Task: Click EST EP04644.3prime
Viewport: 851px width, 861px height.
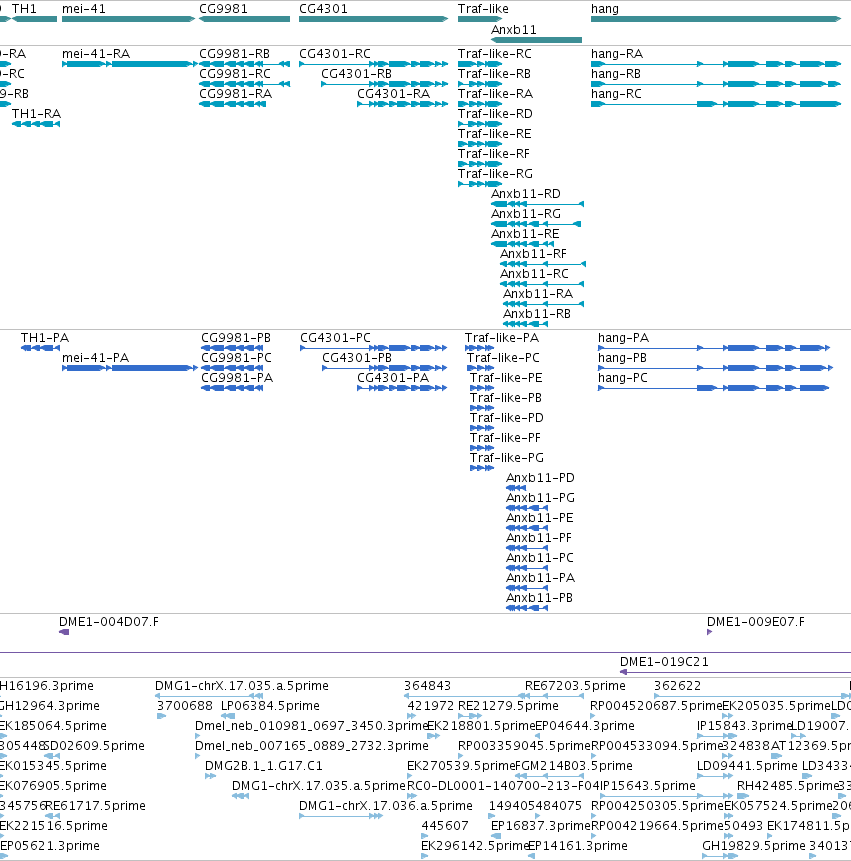Action: click(x=538, y=736)
